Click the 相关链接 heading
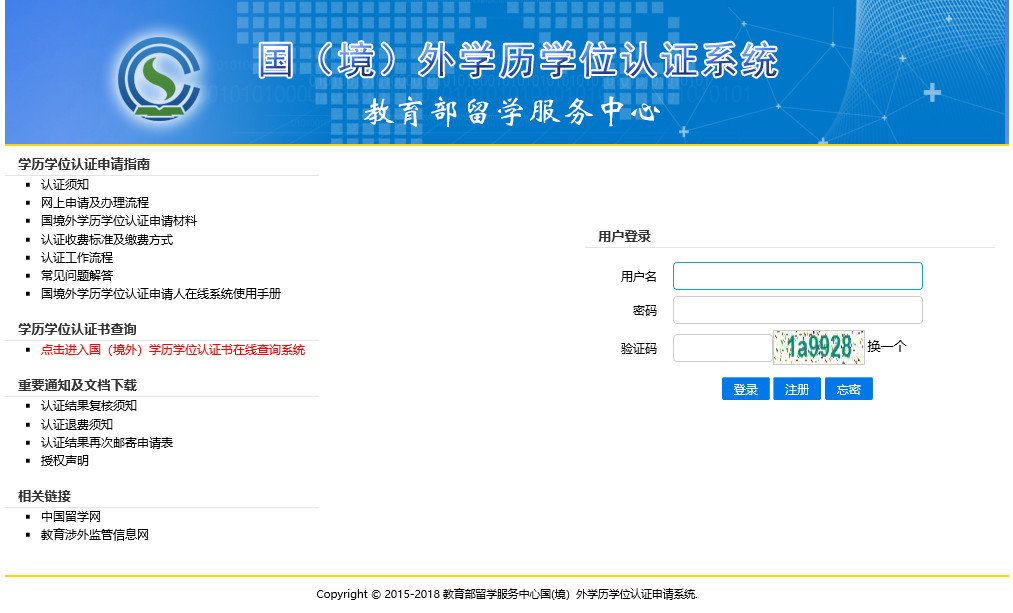1013x613 pixels. pyautogui.click(x=44, y=497)
